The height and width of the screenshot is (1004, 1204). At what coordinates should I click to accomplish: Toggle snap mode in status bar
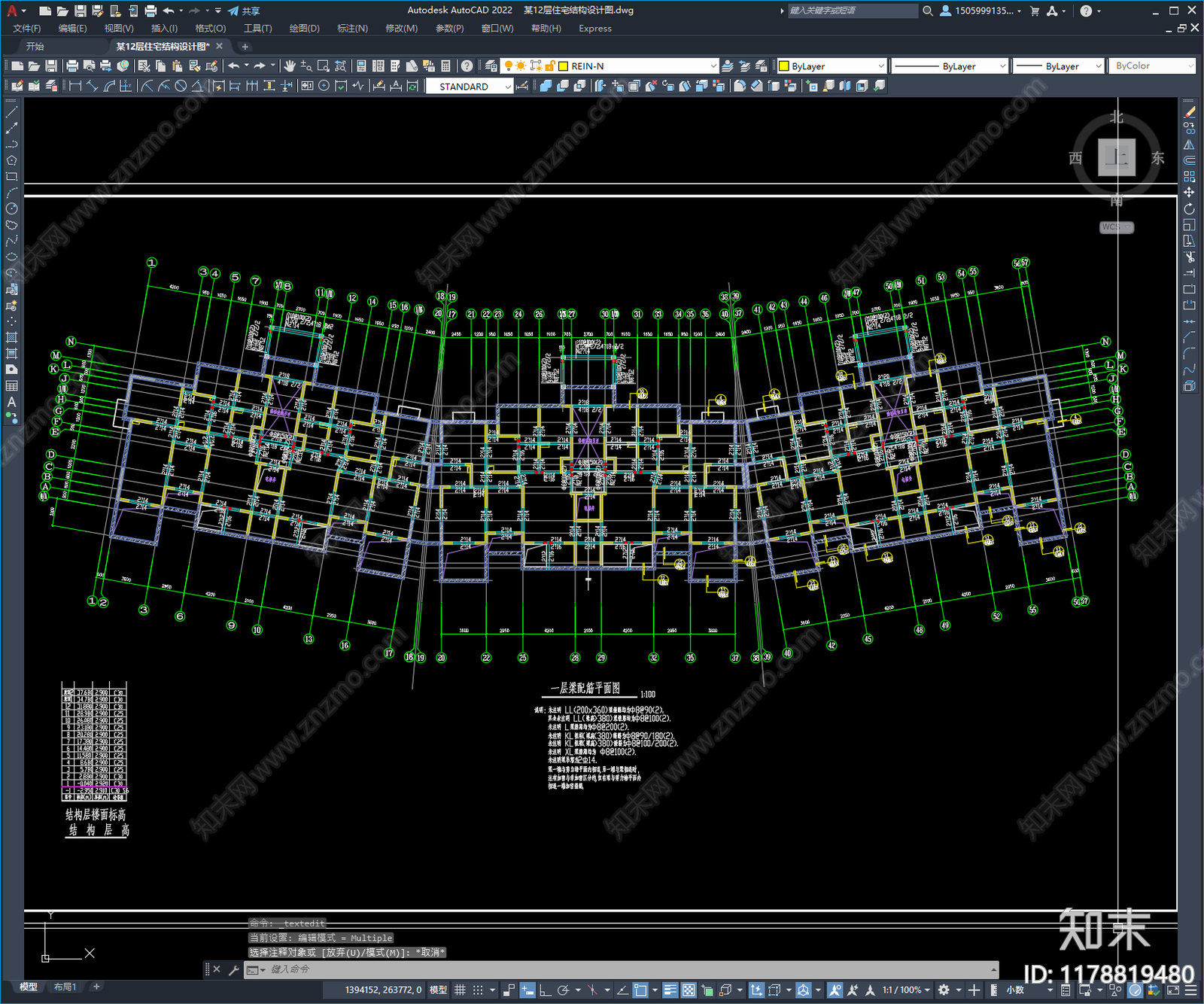click(x=478, y=990)
